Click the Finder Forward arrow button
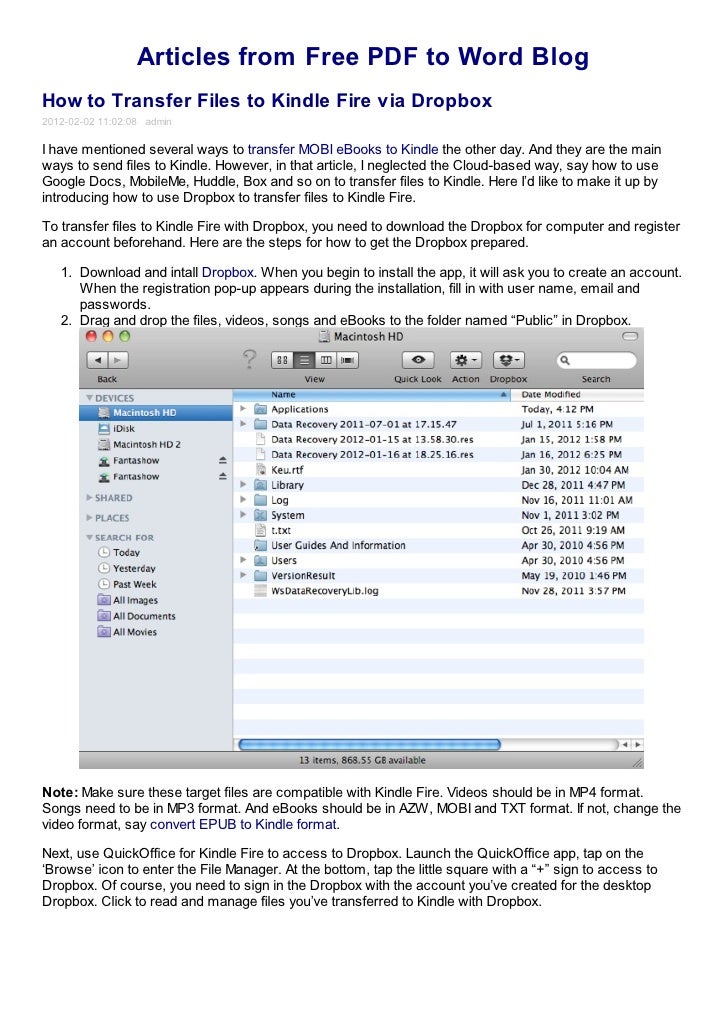Image resolution: width=728 pixels, height=1030 pixels. [118, 360]
